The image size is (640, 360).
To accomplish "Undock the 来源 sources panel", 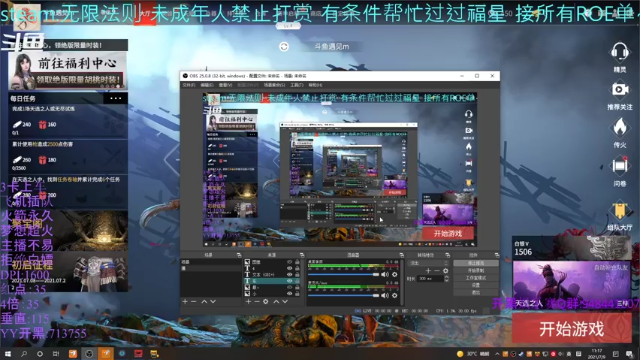I will (302, 255).
